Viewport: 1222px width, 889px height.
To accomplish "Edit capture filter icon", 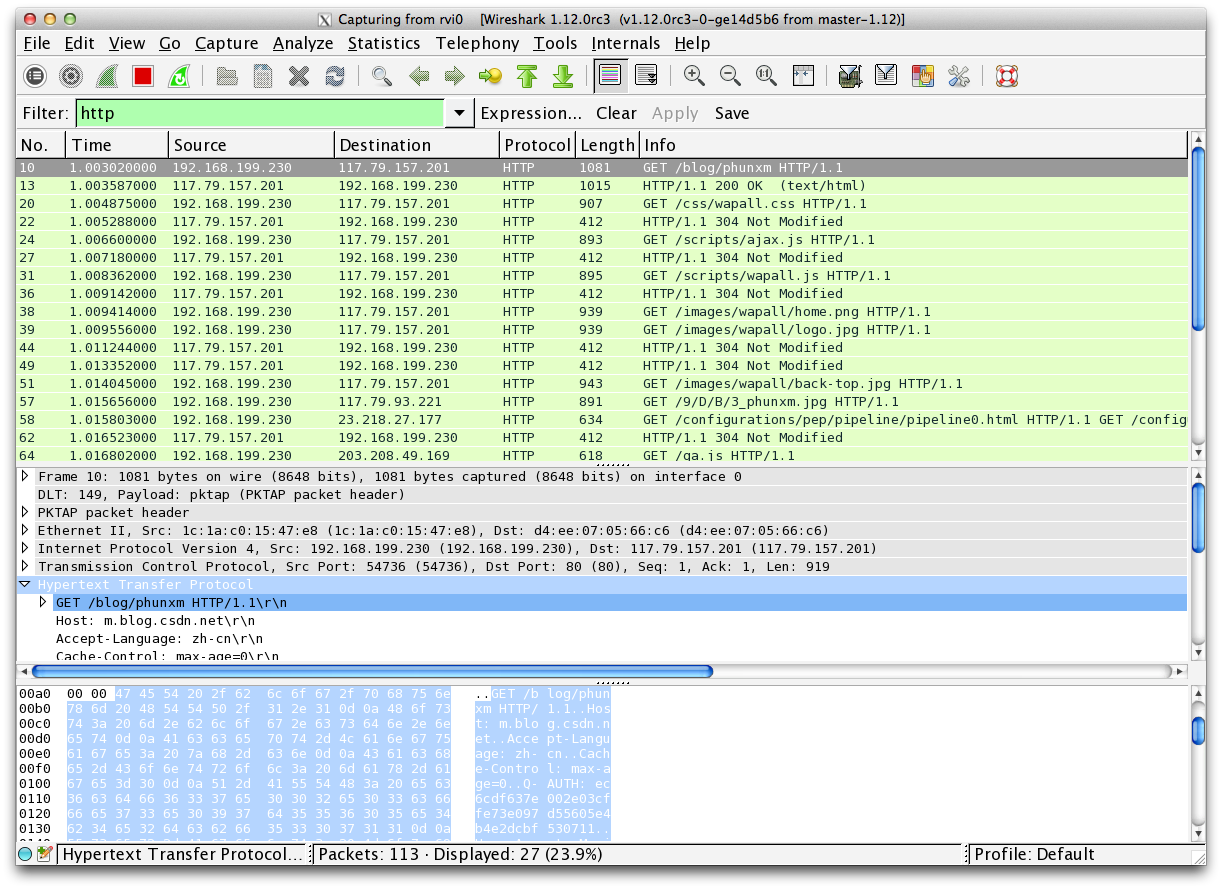I will pyautogui.click(x=850, y=76).
